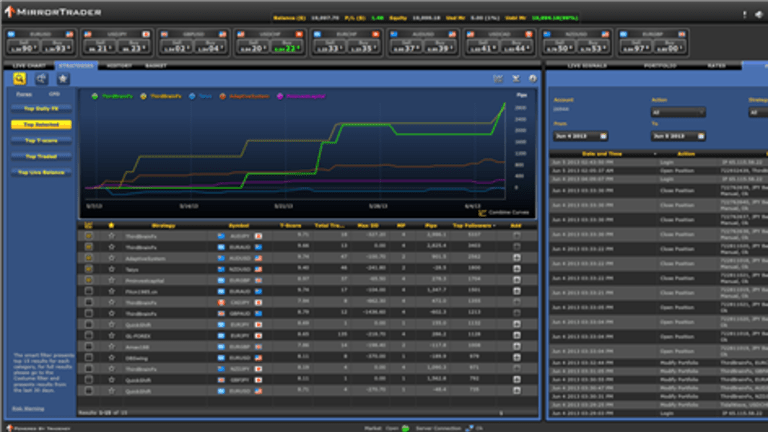Open the Rates tab
This screenshot has width=768, height=432.
click(x=717, y=66)
